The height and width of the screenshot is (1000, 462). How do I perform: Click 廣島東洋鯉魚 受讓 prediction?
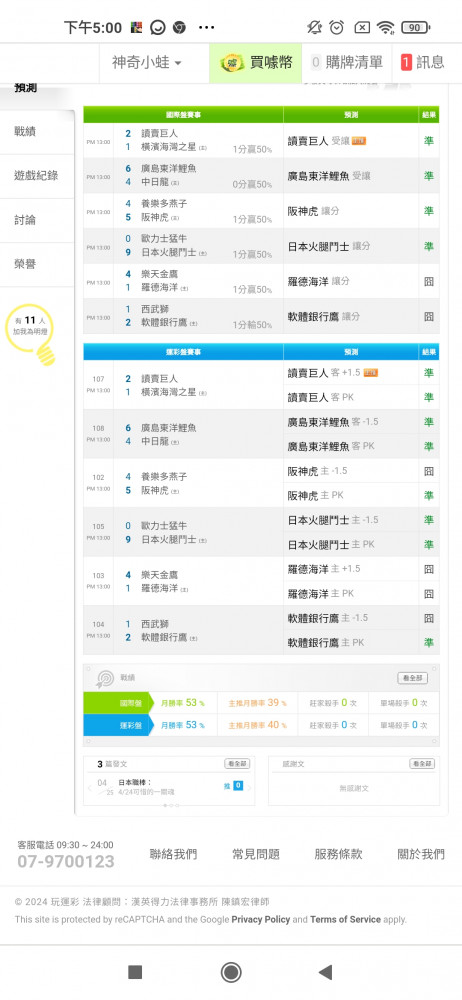pyautogui.click(x=329, y=176)
